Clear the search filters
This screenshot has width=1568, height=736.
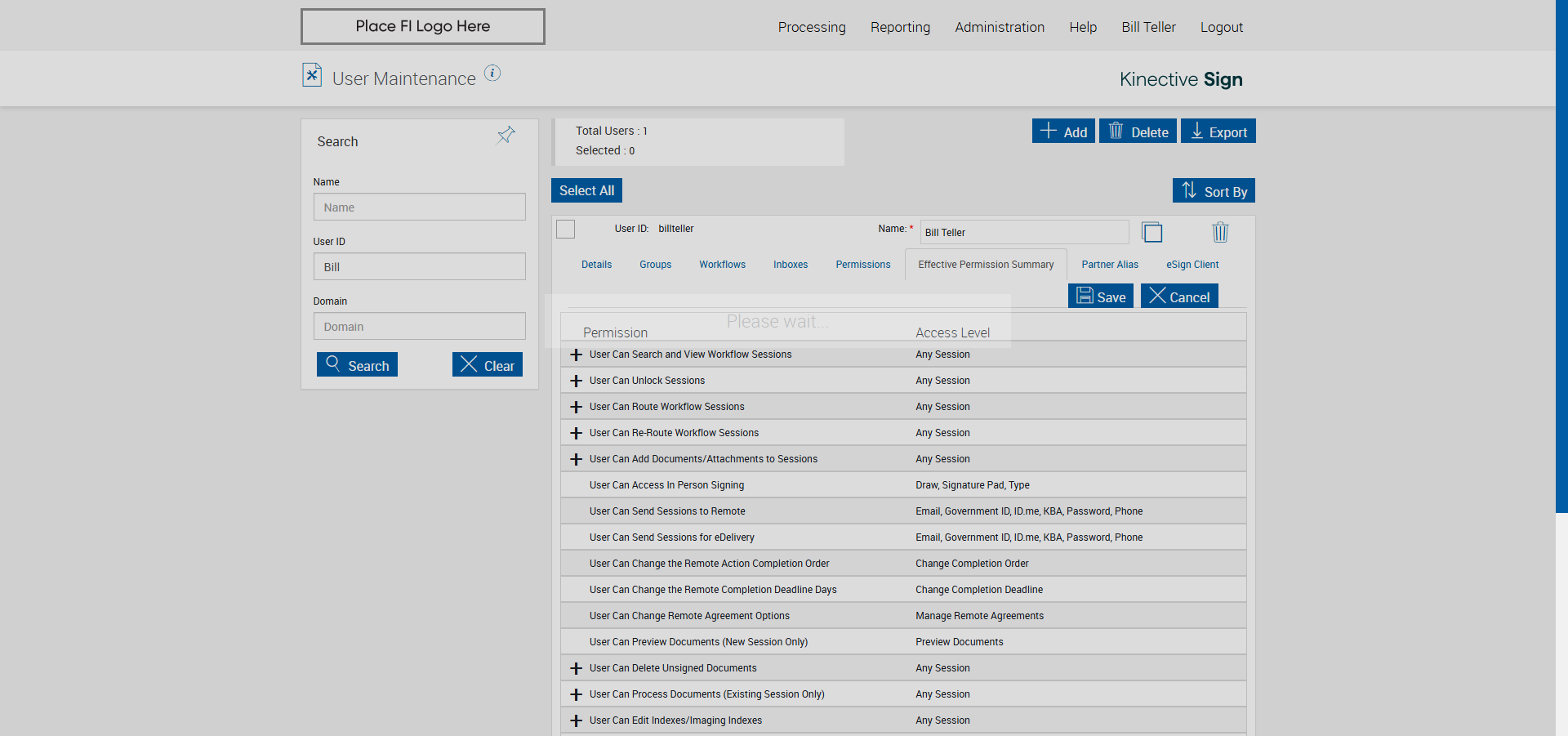click(487, 365)
